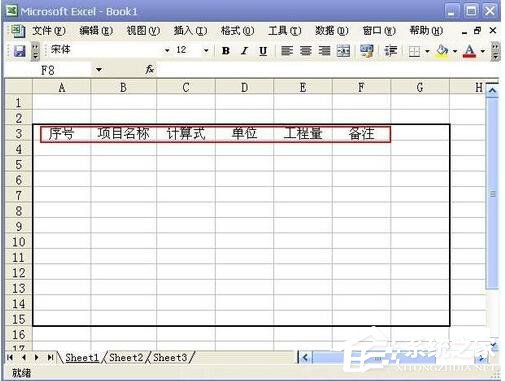Click Merge and Center icon

coord(343,51)
